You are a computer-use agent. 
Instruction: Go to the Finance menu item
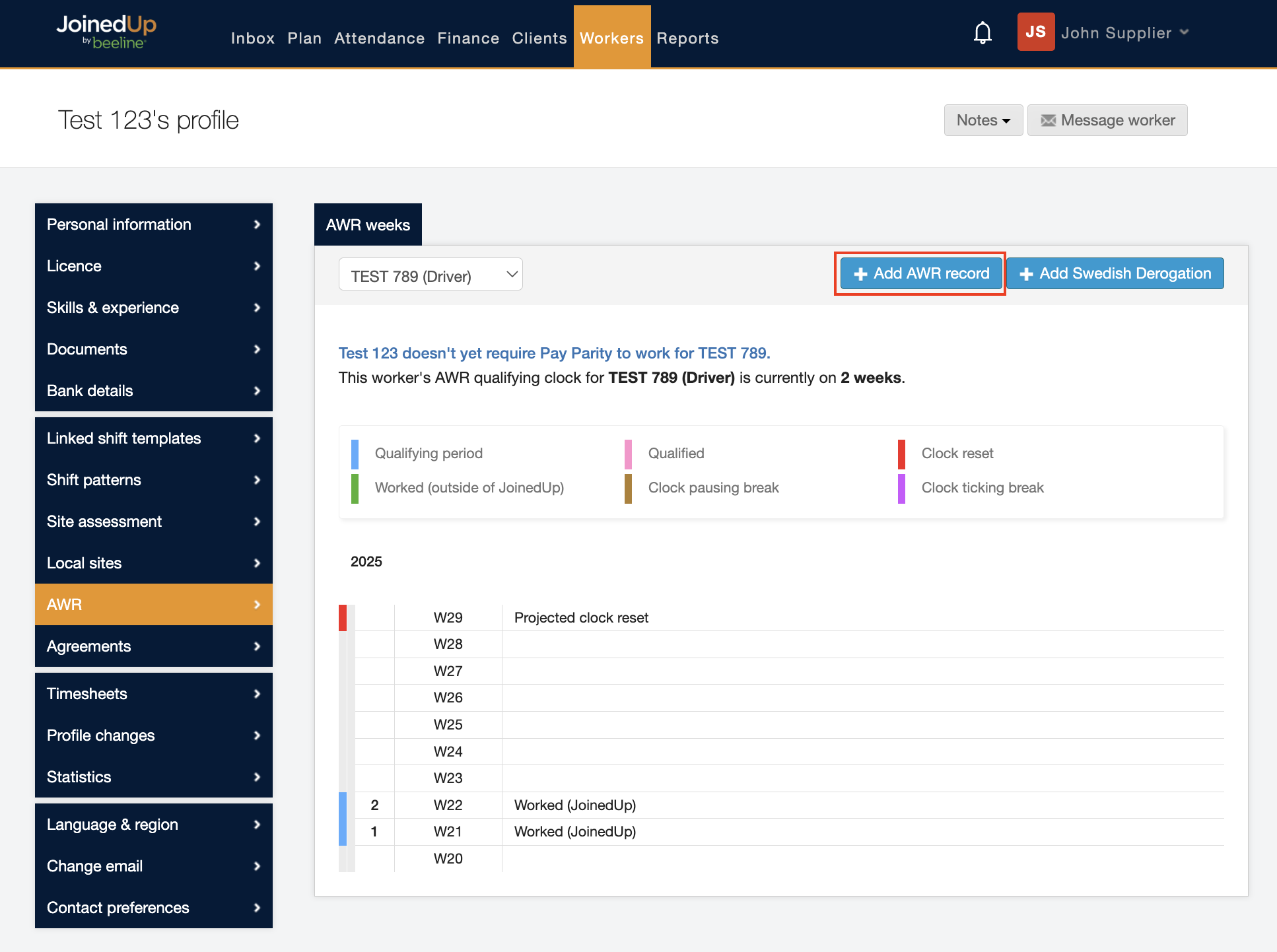[x=468, y=38]
